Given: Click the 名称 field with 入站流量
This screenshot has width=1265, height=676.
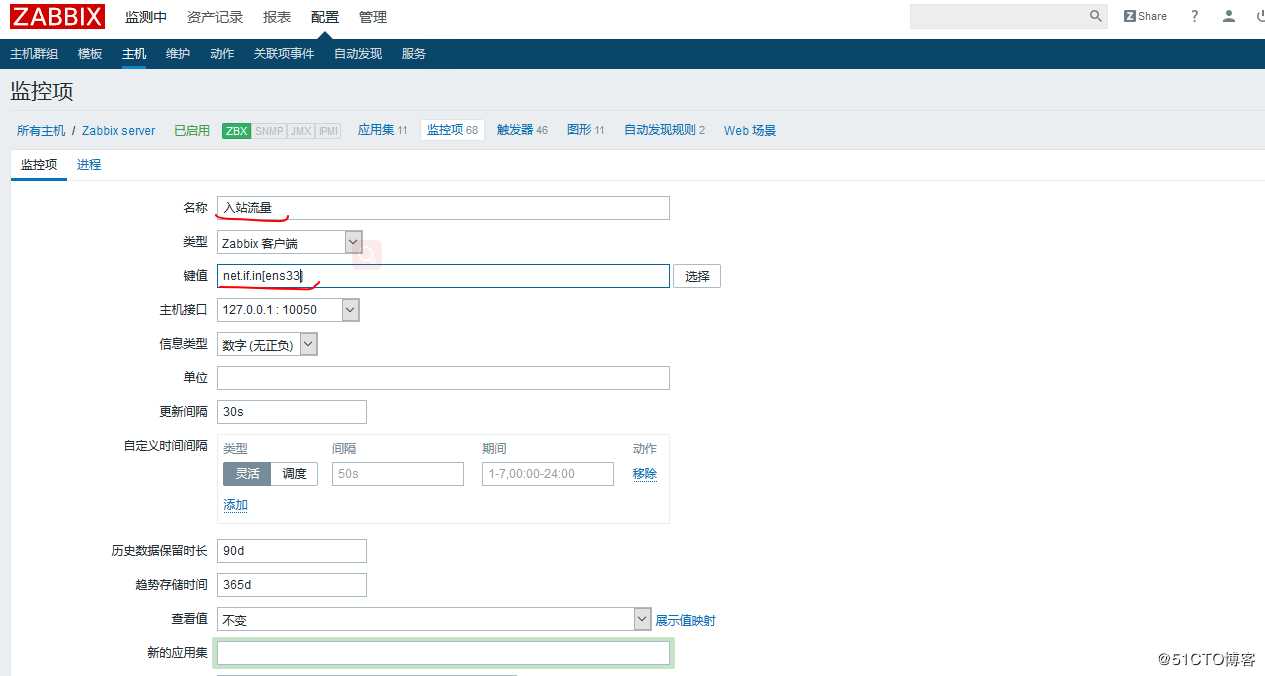Looking at the screenshot, I should coord(443,208).
